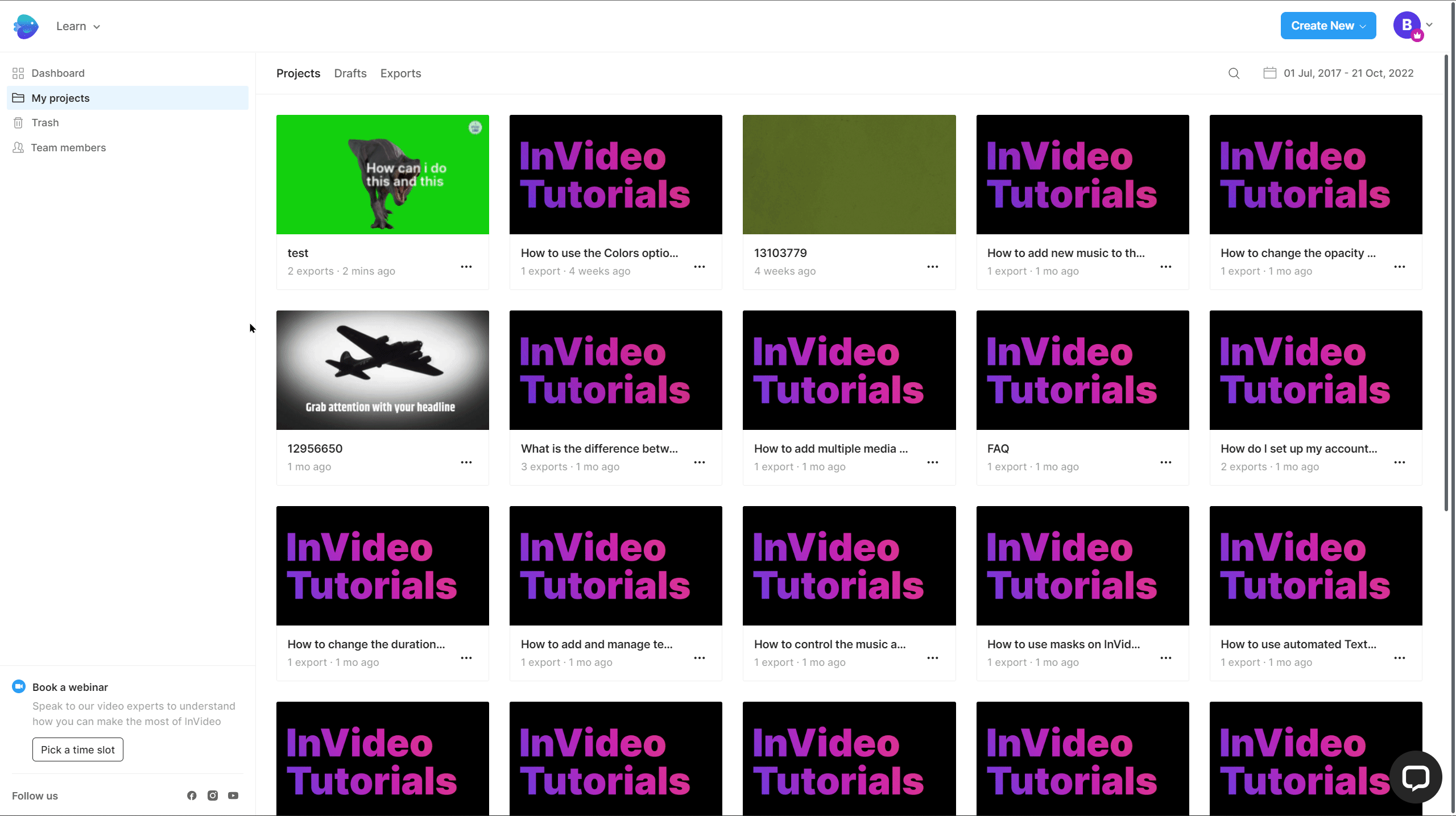
Task: Open the search icon in projects header
Action: [x=1234, y=73]
